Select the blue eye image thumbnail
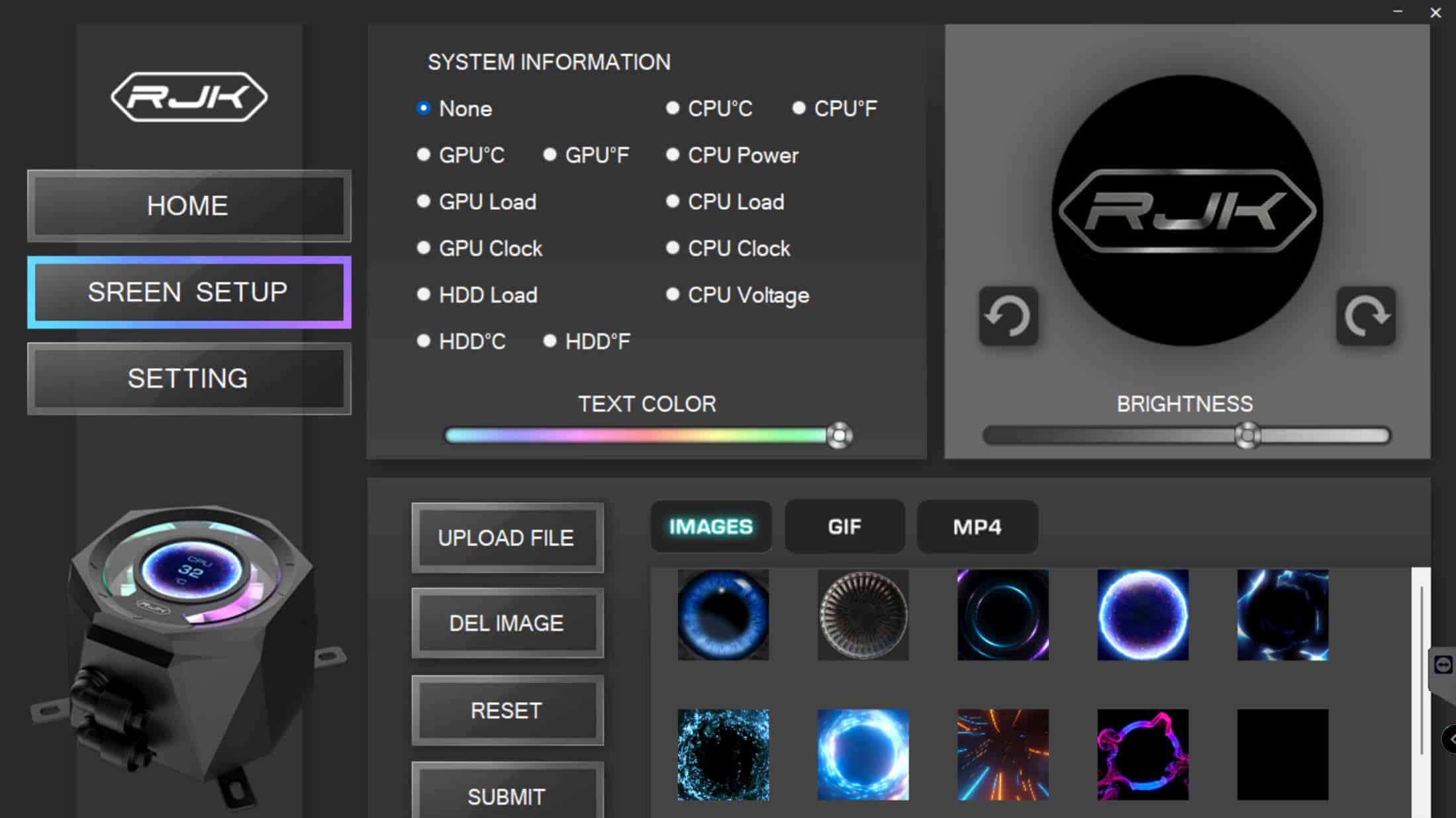Image resolution: width=1456 pixels, height=818 pixels. [723, 615]
